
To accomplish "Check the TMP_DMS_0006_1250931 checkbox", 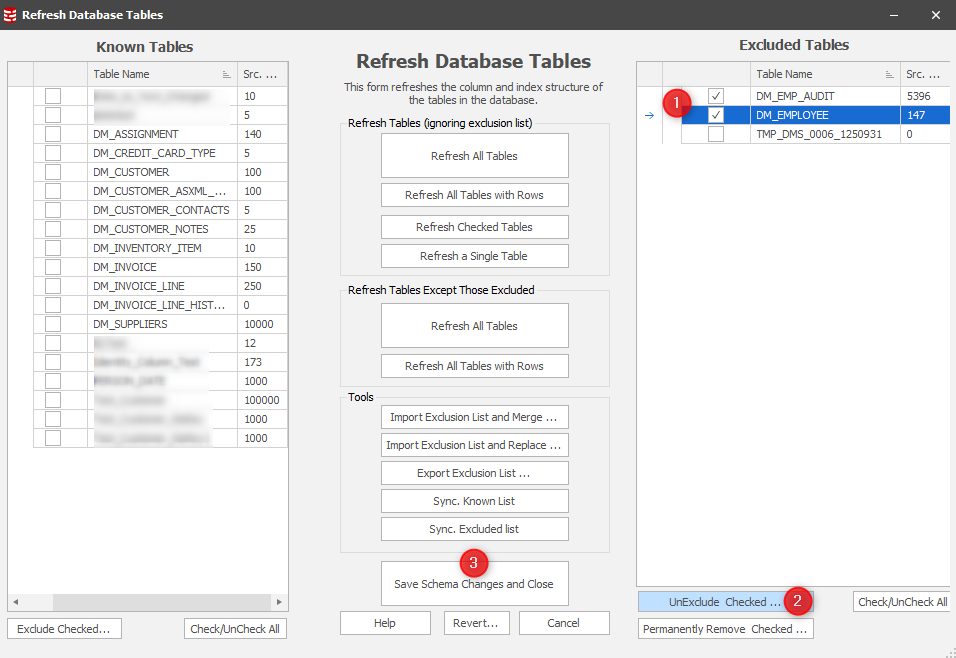I will coord(716,134).
